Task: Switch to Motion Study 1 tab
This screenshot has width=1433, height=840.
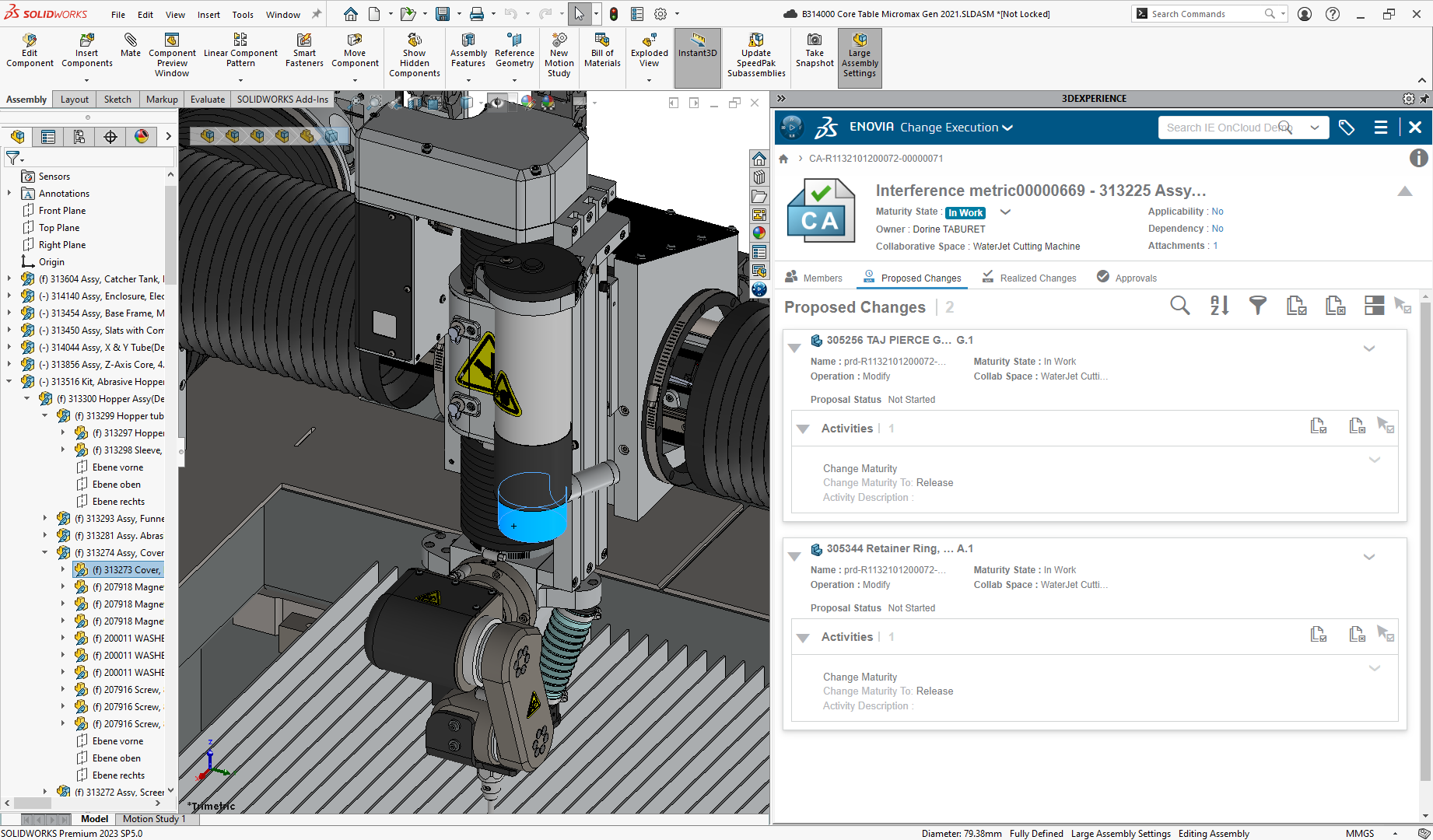Action: pos(154,818)
